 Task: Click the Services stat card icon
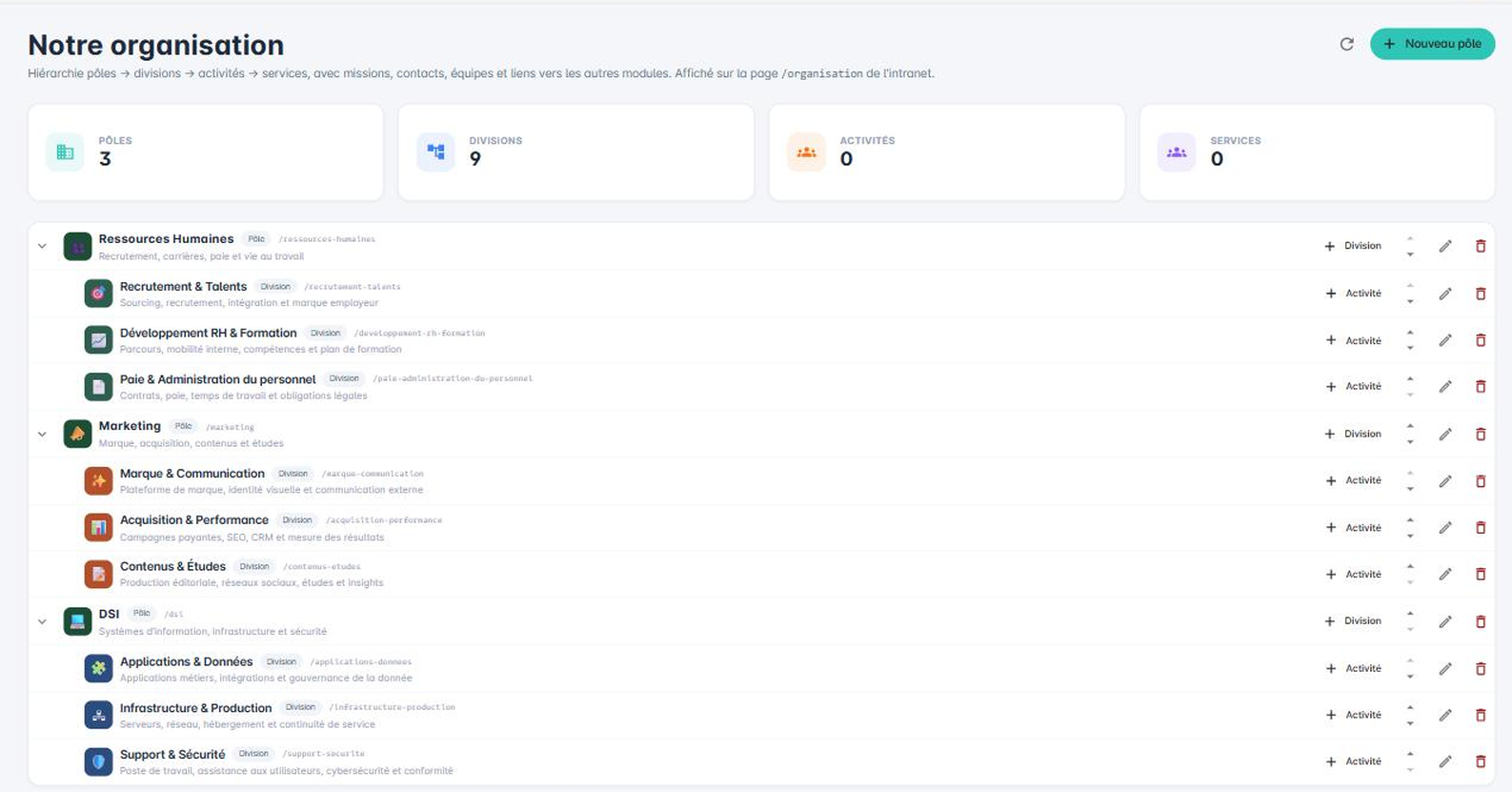[1177, 152]
